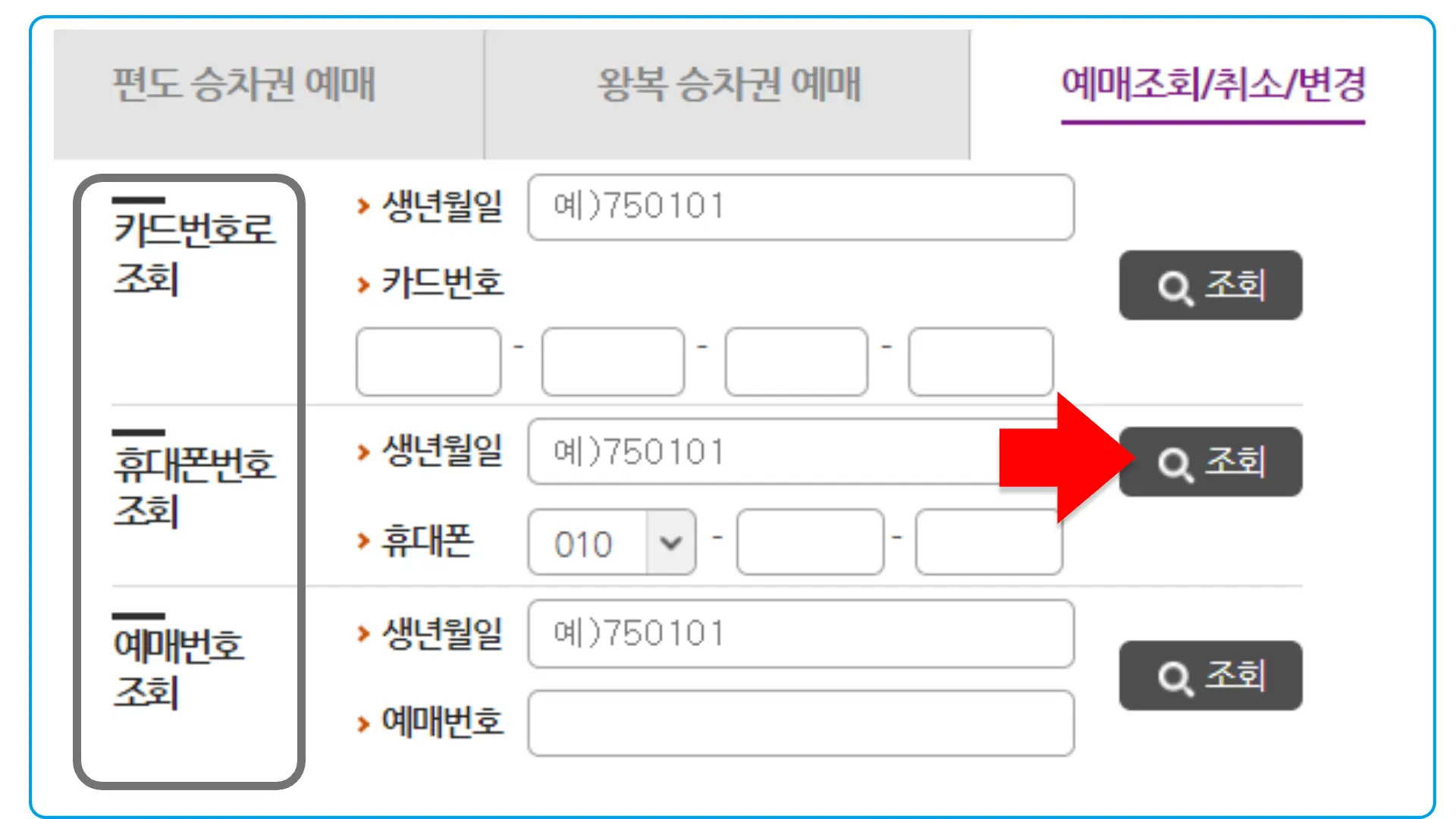Click the magnifier icon on reservation number 조회 button
The height and width of the screenshot is (819, 1456).
[x=1174, y=677]
